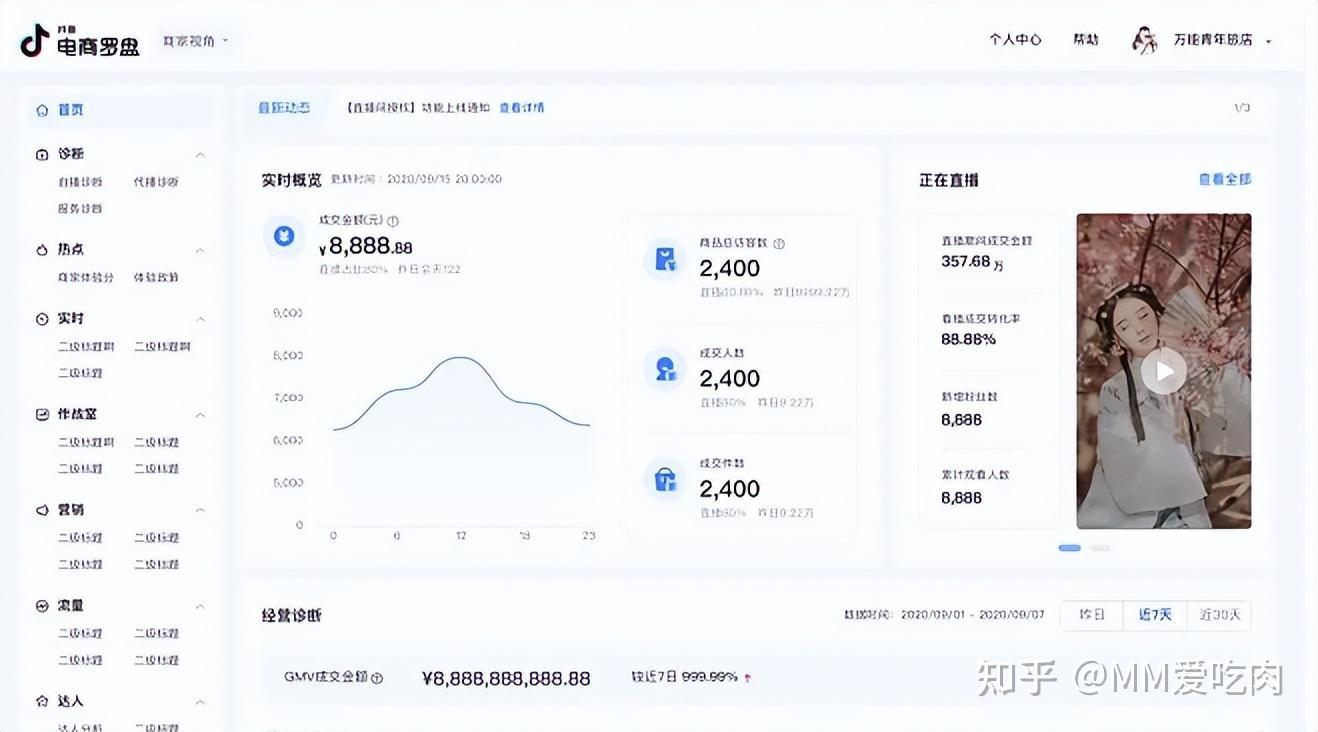Click the 成交件数 shopping bag icon
Screen dimensions: 1318x732
[665, 480]
